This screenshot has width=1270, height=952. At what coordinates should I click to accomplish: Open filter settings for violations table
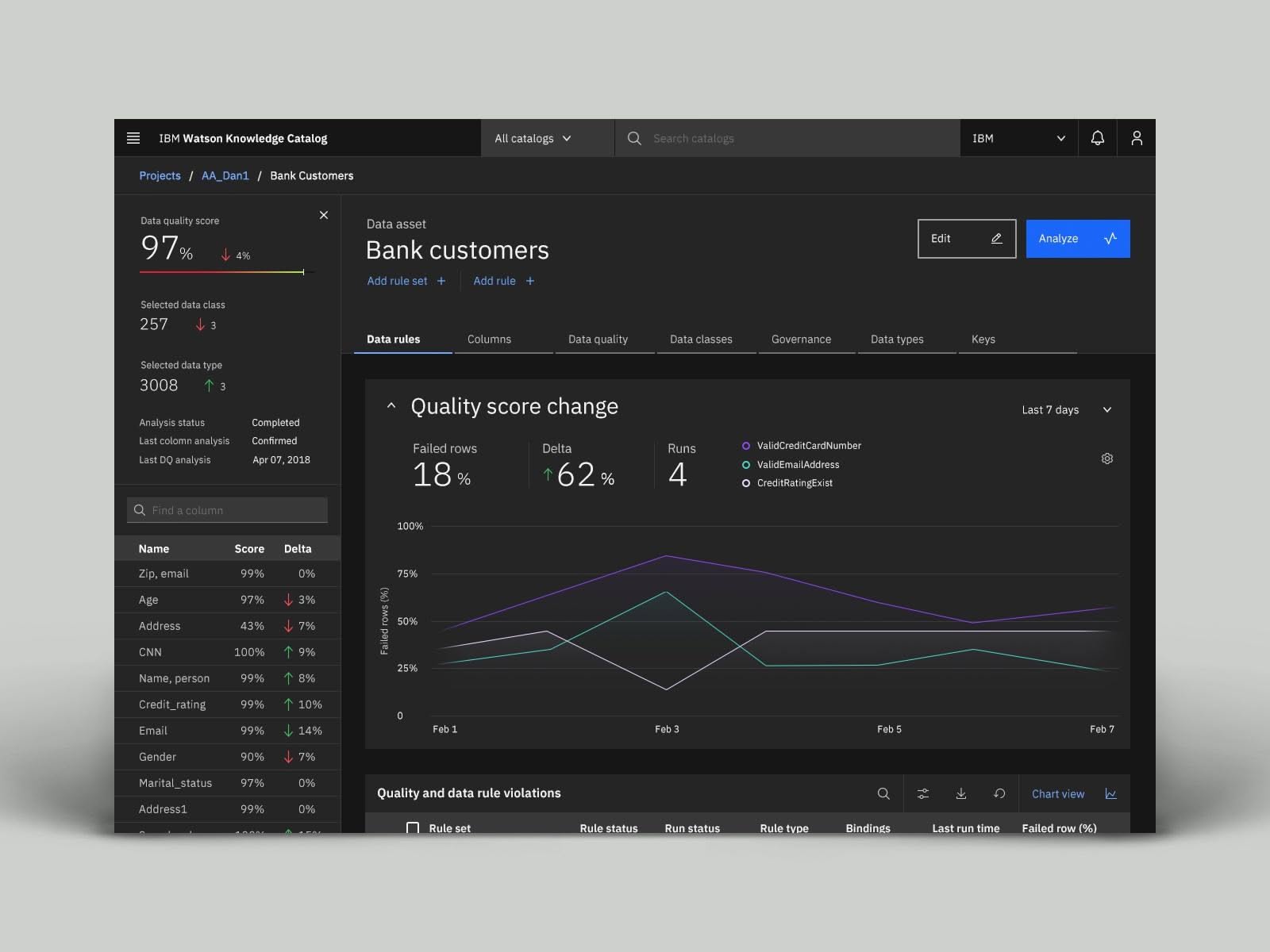click(922, 793)
